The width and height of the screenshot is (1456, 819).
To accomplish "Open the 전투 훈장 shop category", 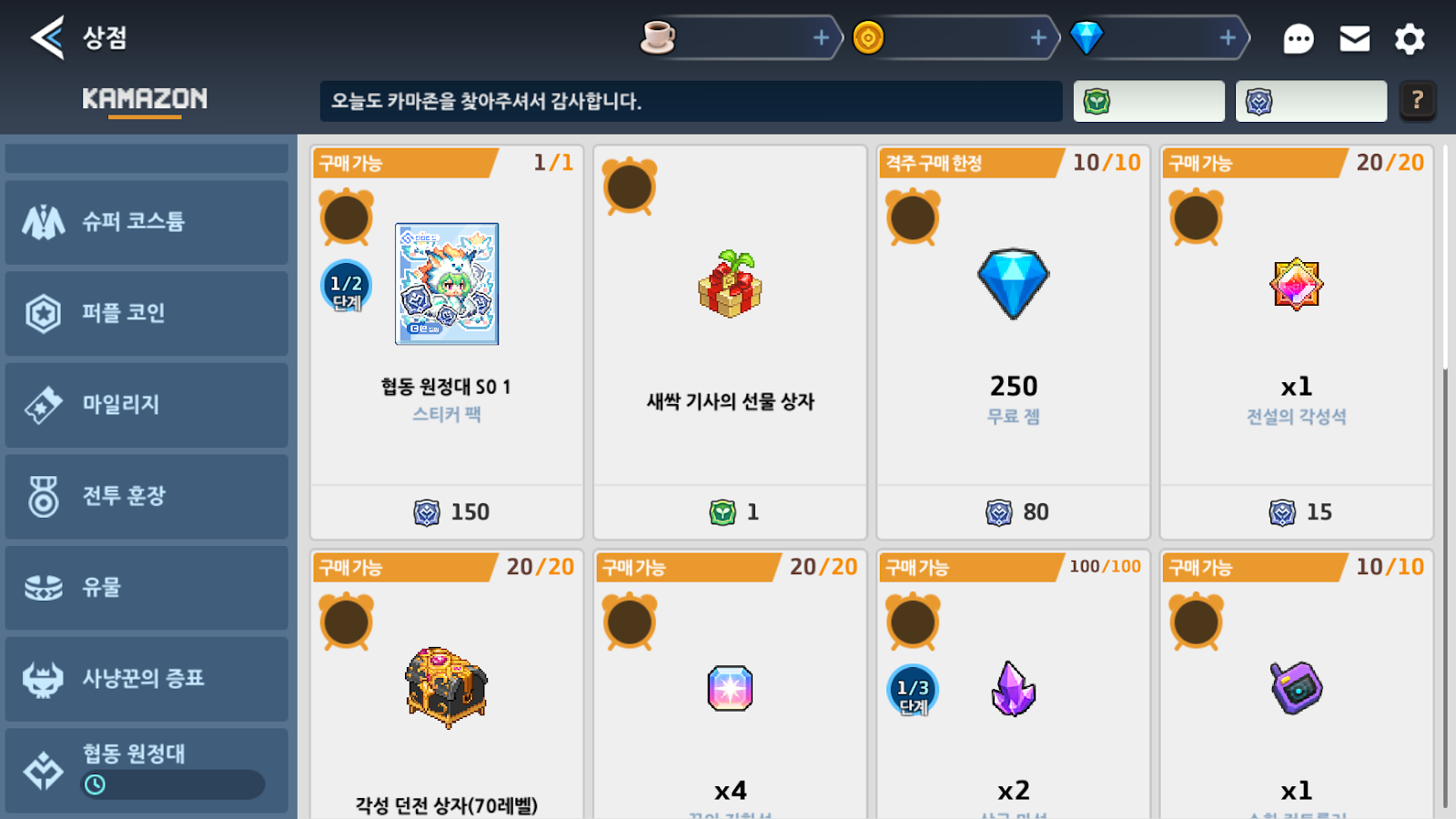I will click(x=147, y=496).
